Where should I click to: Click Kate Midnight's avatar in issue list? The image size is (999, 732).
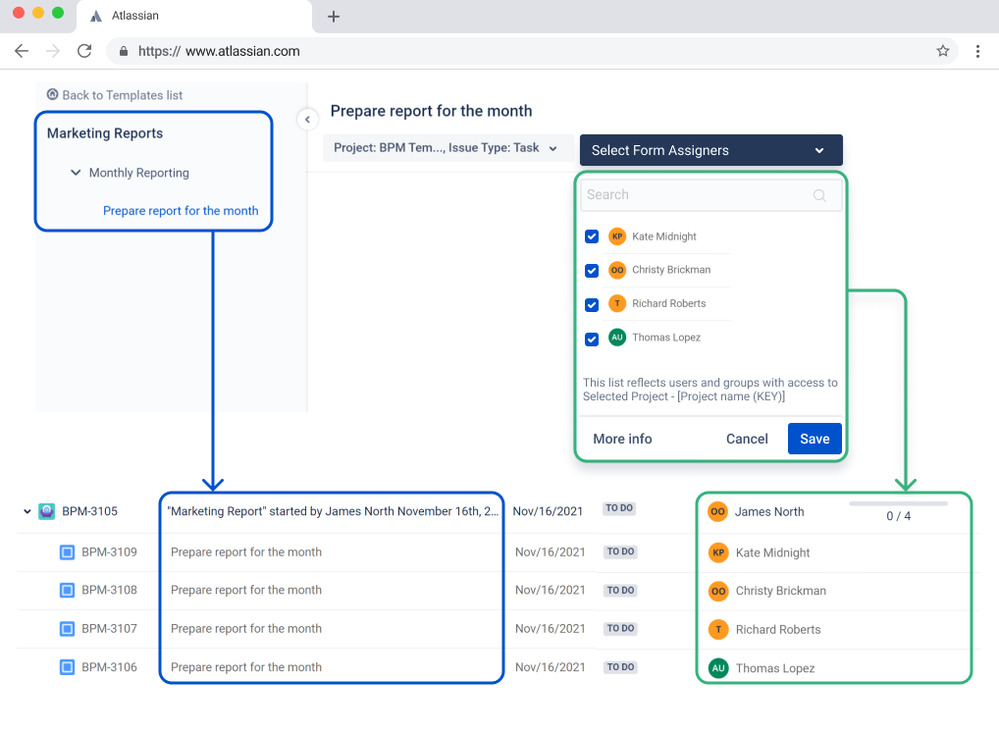coord(718,552)
